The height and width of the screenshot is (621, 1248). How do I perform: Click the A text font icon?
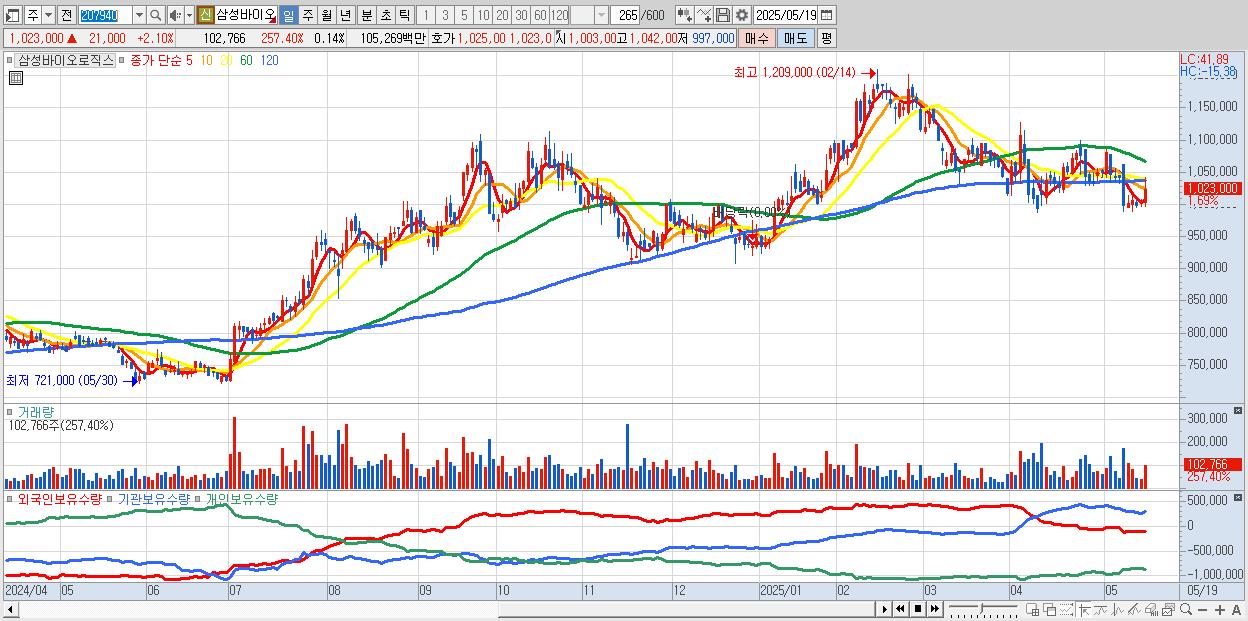[1236, 609]
